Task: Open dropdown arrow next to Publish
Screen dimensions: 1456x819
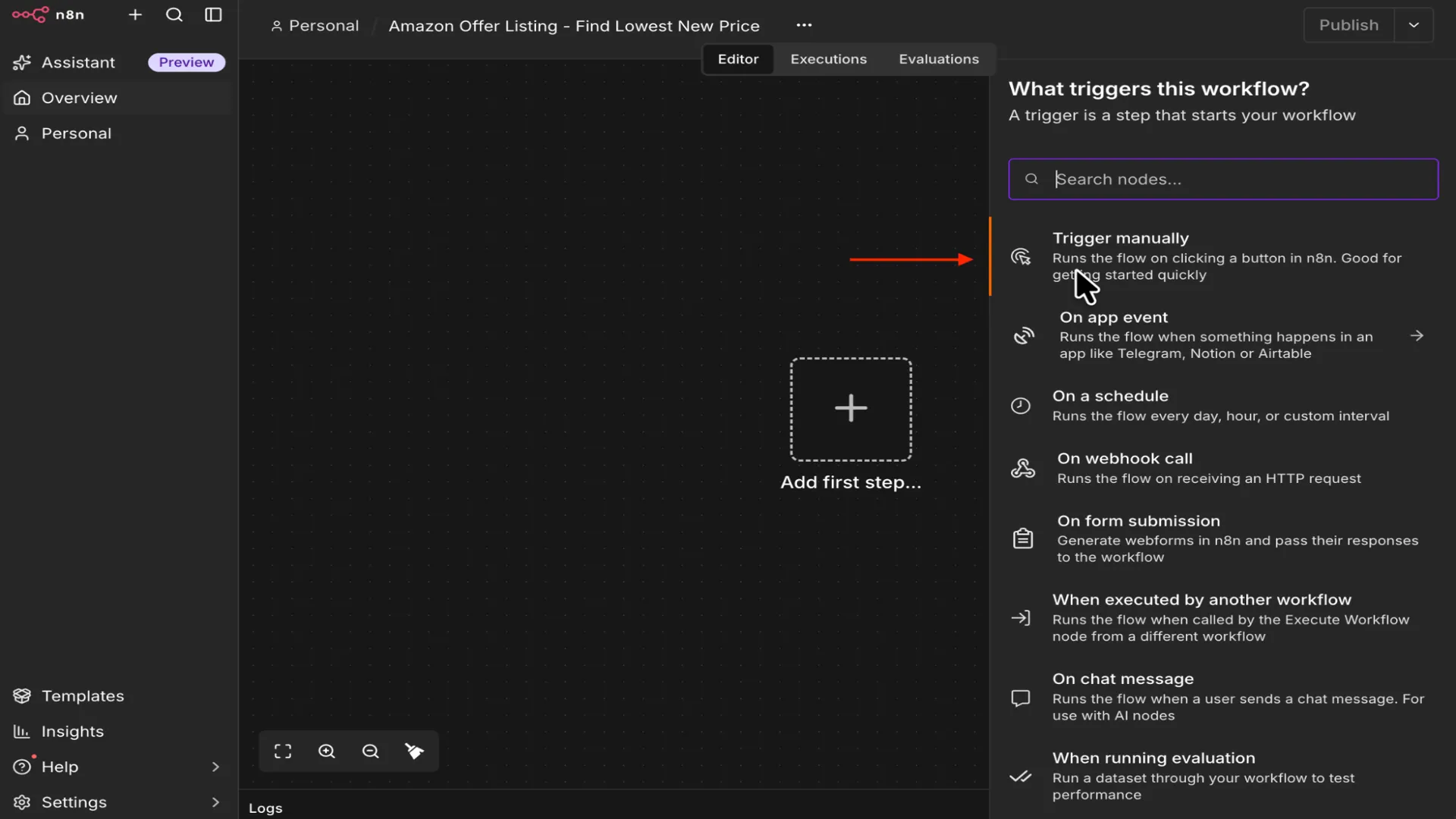Action: 1414,25
